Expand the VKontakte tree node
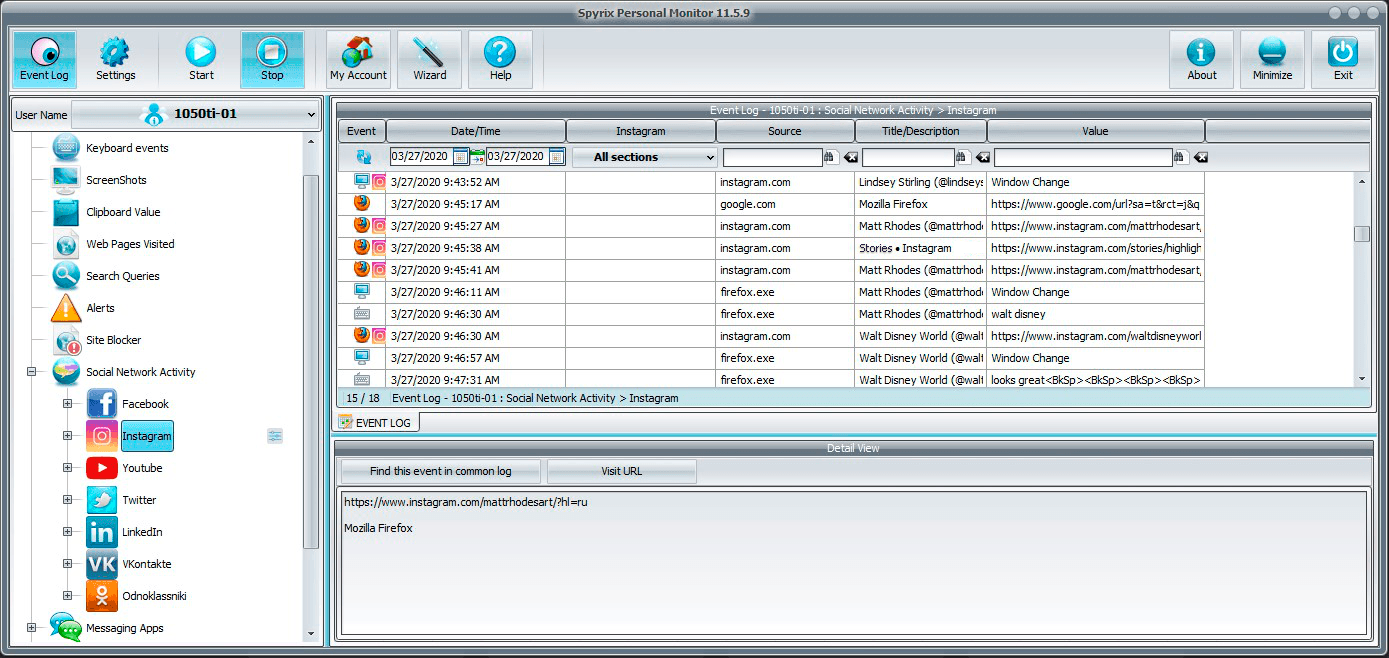Screen dimensions: 1389x658 tap(68, 564)
